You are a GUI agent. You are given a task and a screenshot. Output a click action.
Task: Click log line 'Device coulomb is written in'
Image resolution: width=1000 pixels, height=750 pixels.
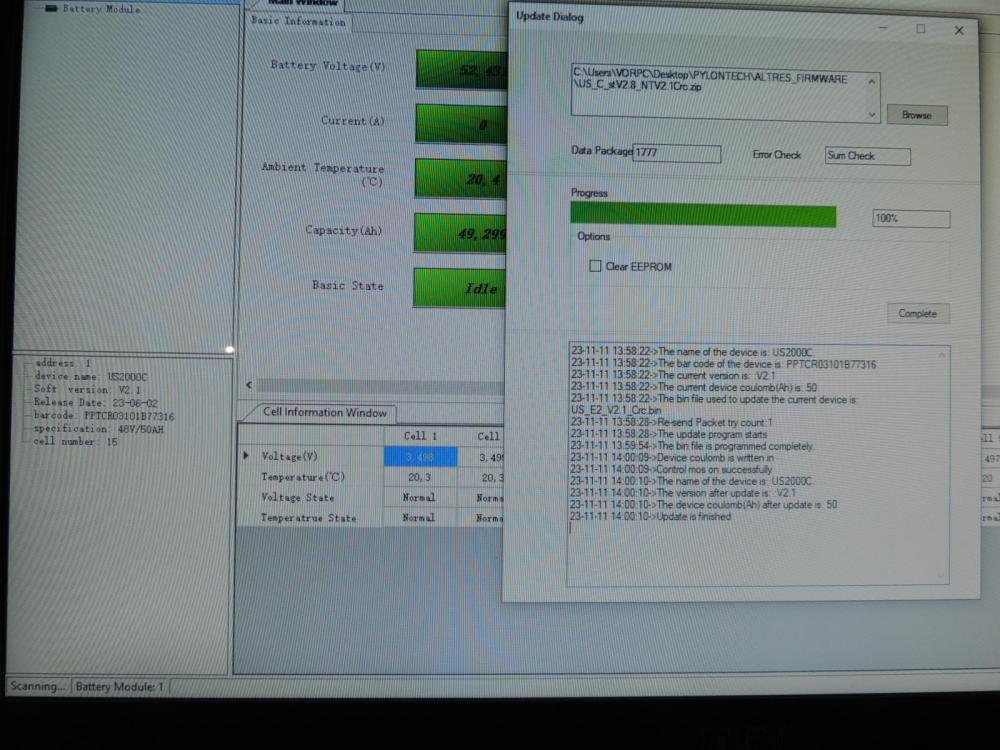pos(672,458)
